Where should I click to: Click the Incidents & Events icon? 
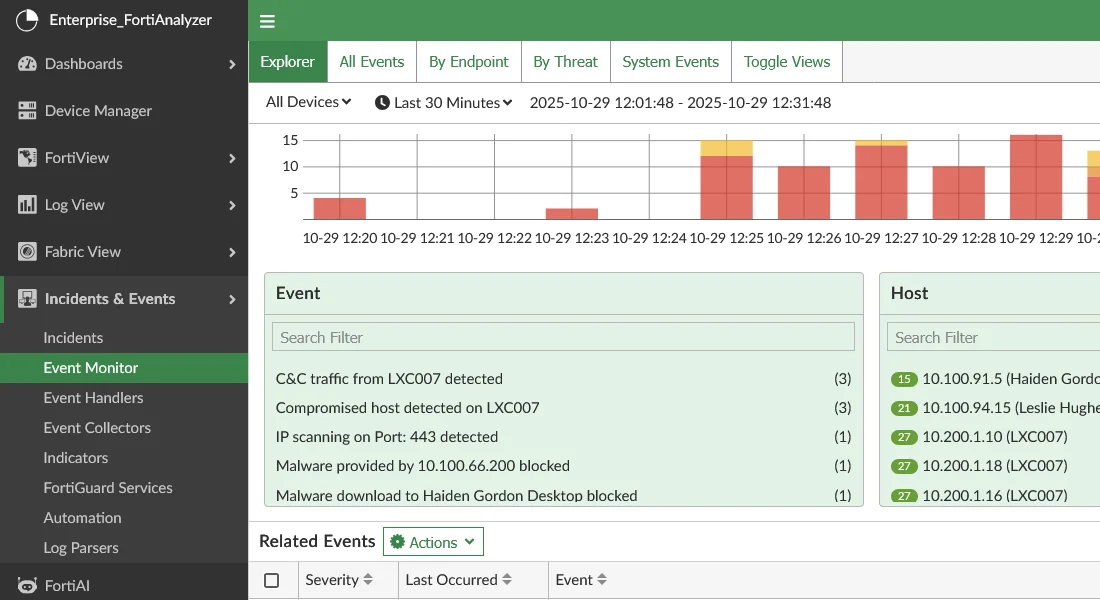pos(27,299)
